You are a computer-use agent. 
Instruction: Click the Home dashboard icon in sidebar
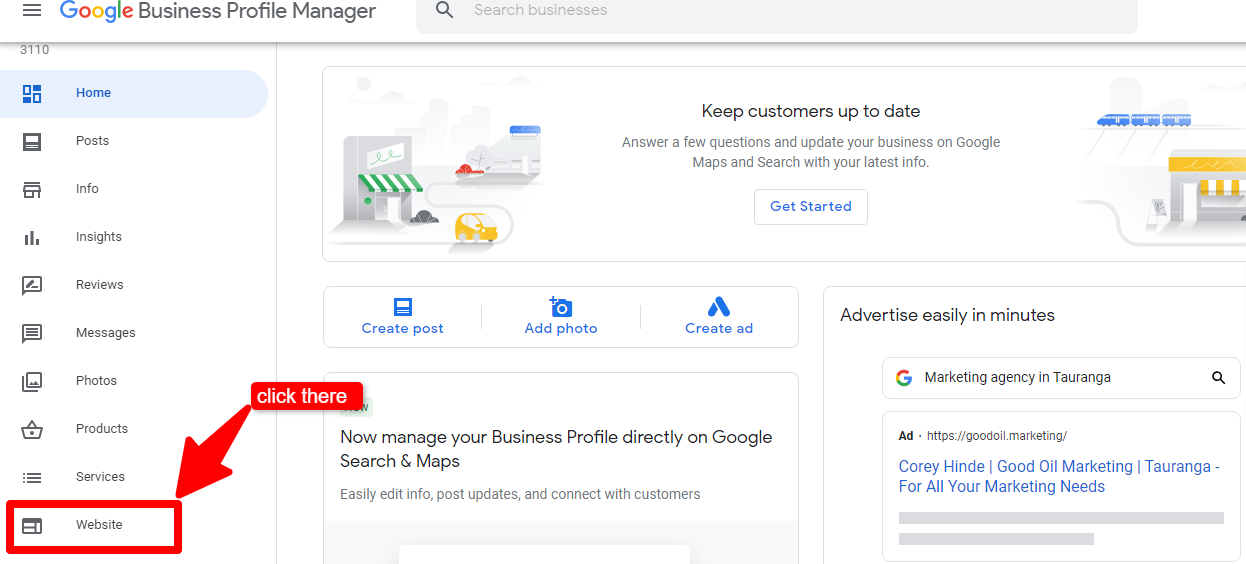[32, 93]
